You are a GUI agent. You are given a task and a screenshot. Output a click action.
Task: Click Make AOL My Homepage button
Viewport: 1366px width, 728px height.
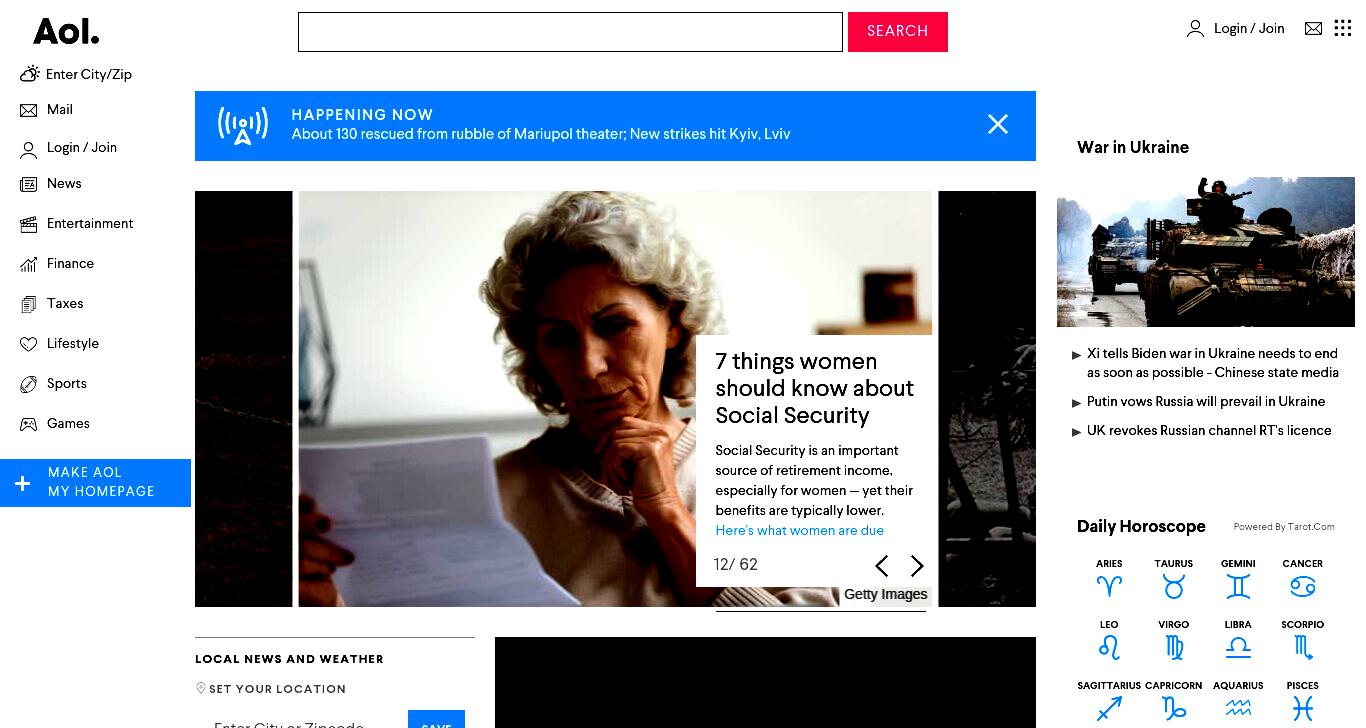[95, 483]
